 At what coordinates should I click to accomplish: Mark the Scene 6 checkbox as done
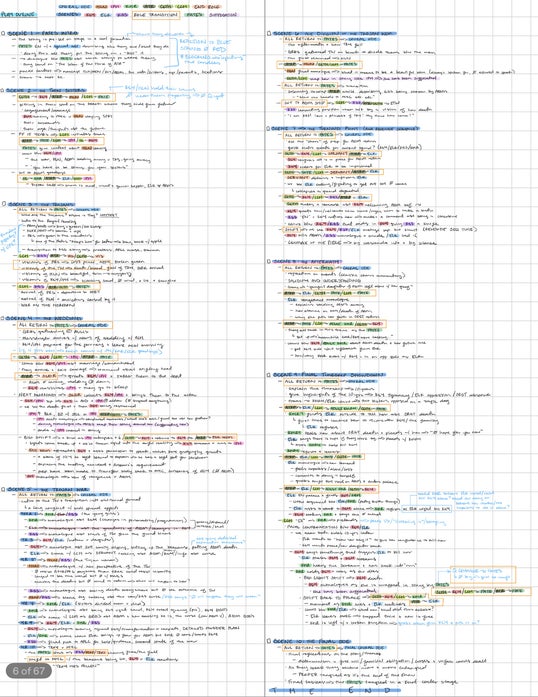pos(269,33)
